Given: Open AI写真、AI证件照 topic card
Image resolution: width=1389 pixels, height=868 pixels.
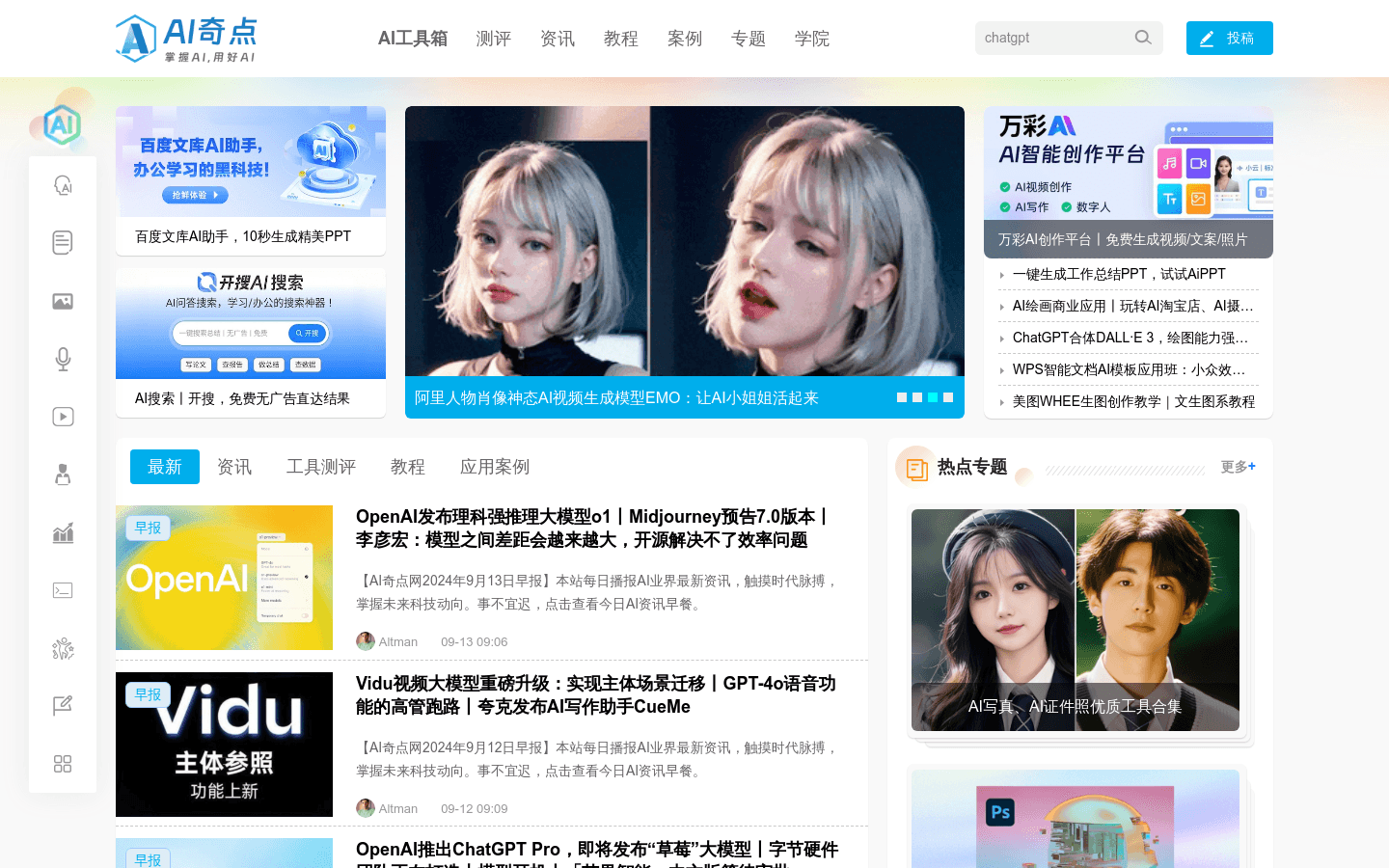Looking at the screenshot, I should 1076,620.
